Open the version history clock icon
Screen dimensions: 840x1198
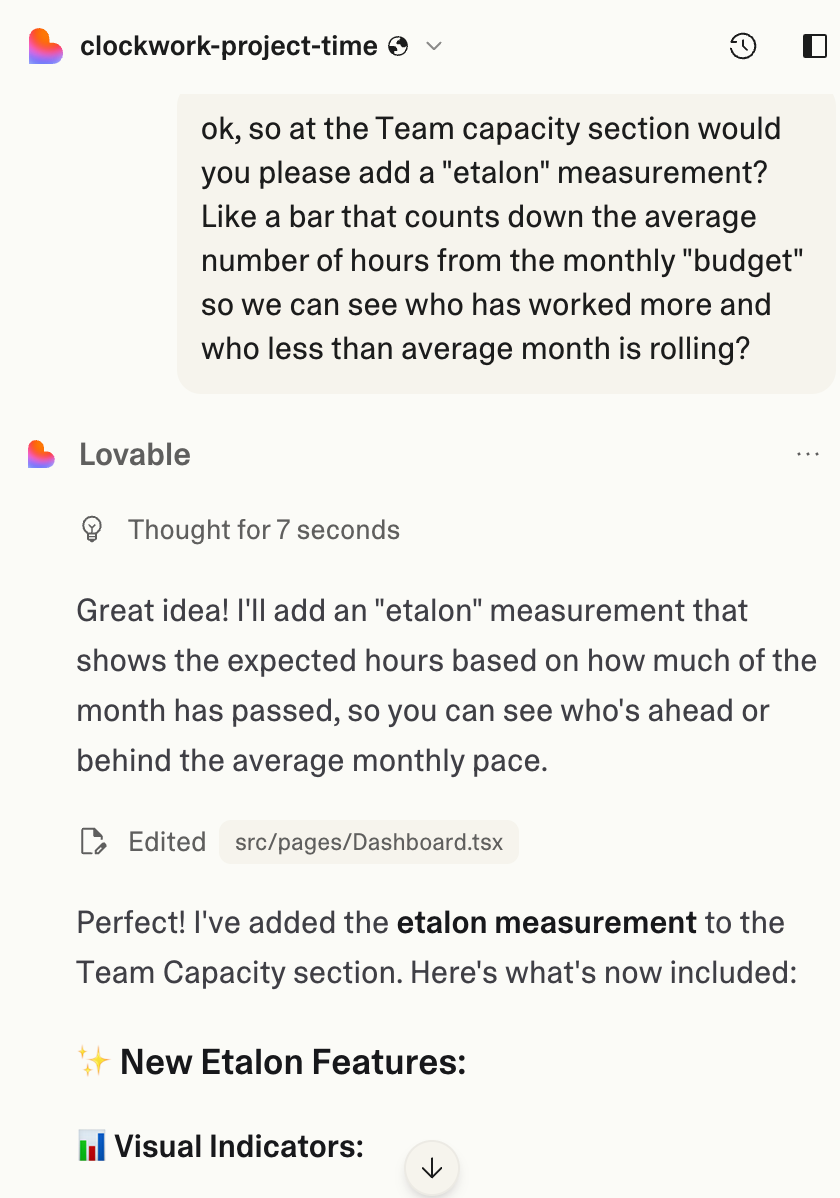742,46
